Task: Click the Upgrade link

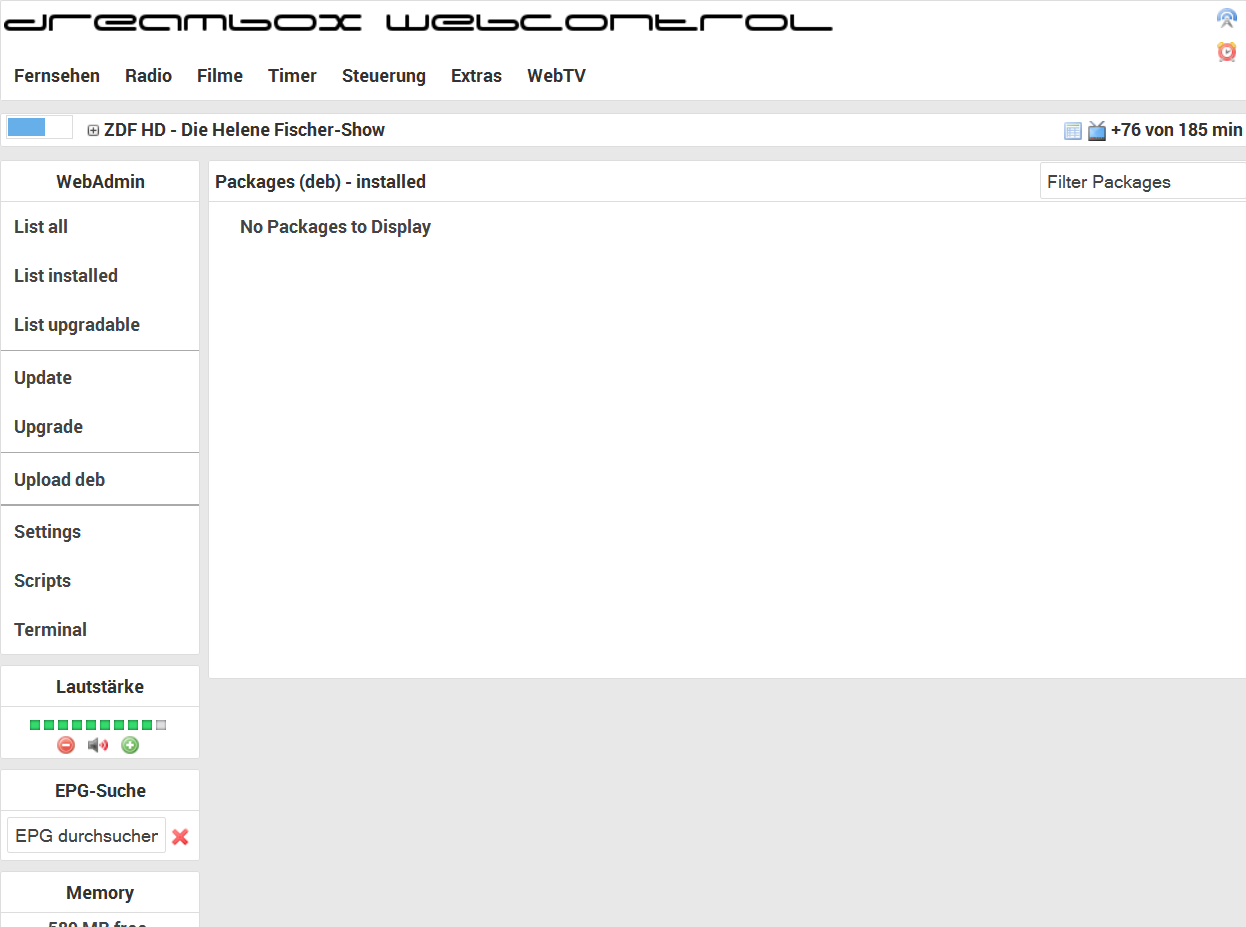Action: coord(49,427)
